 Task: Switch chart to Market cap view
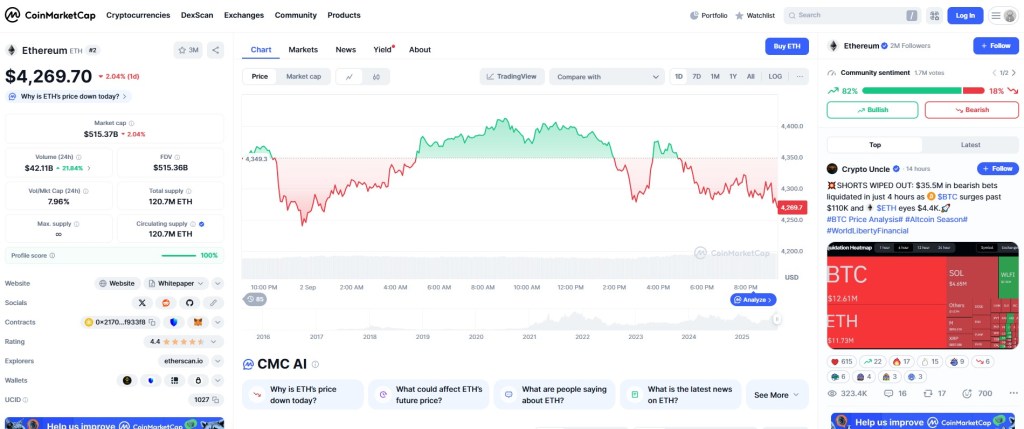pos(304,76)
